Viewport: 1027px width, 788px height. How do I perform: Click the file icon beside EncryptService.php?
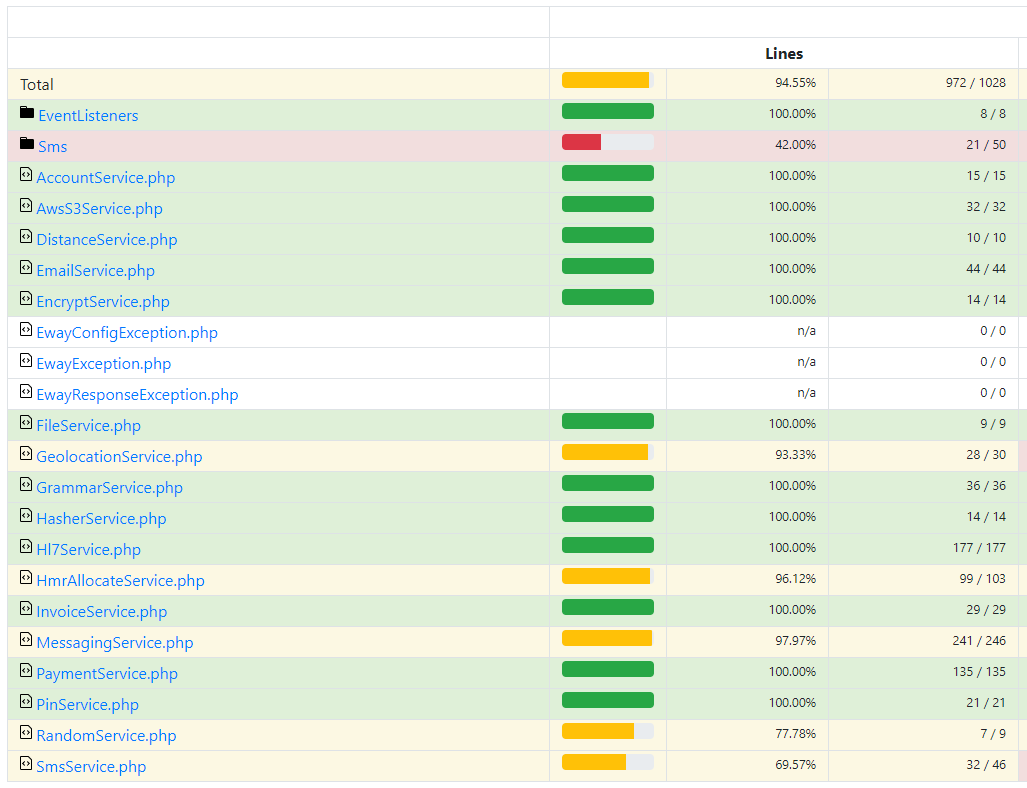pos(26,298)
